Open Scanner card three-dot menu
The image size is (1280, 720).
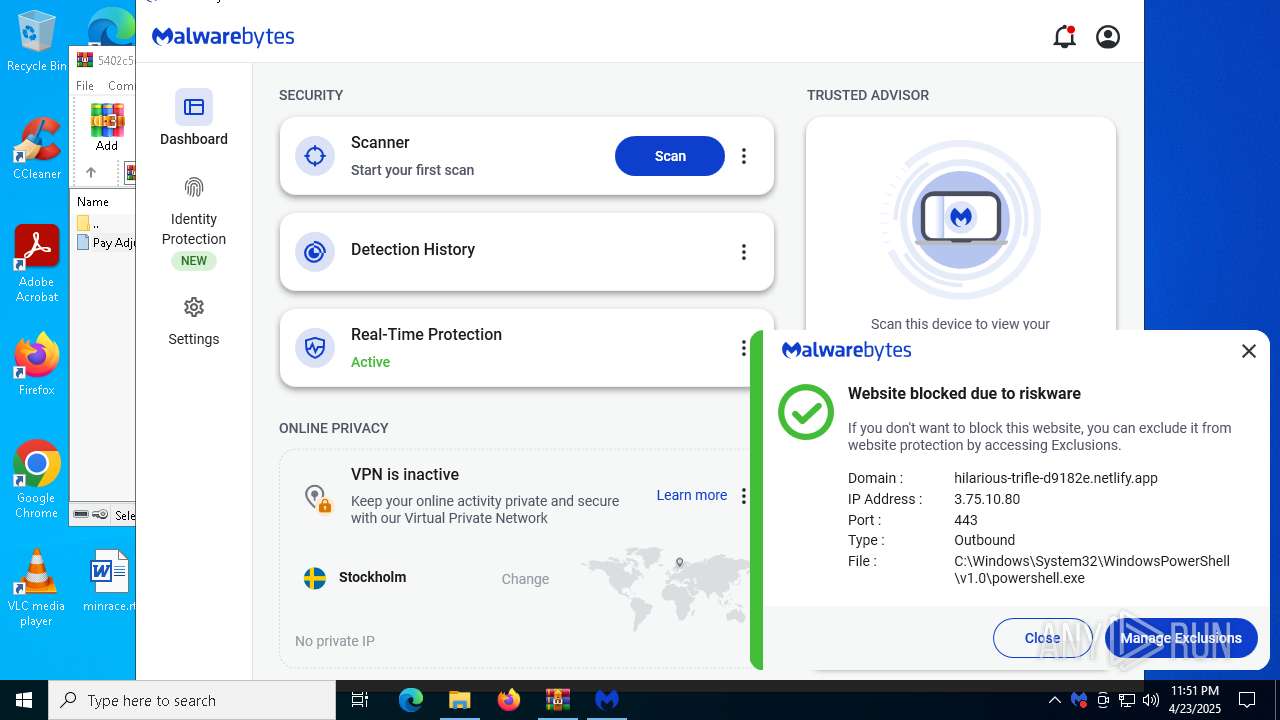(743, 156)
